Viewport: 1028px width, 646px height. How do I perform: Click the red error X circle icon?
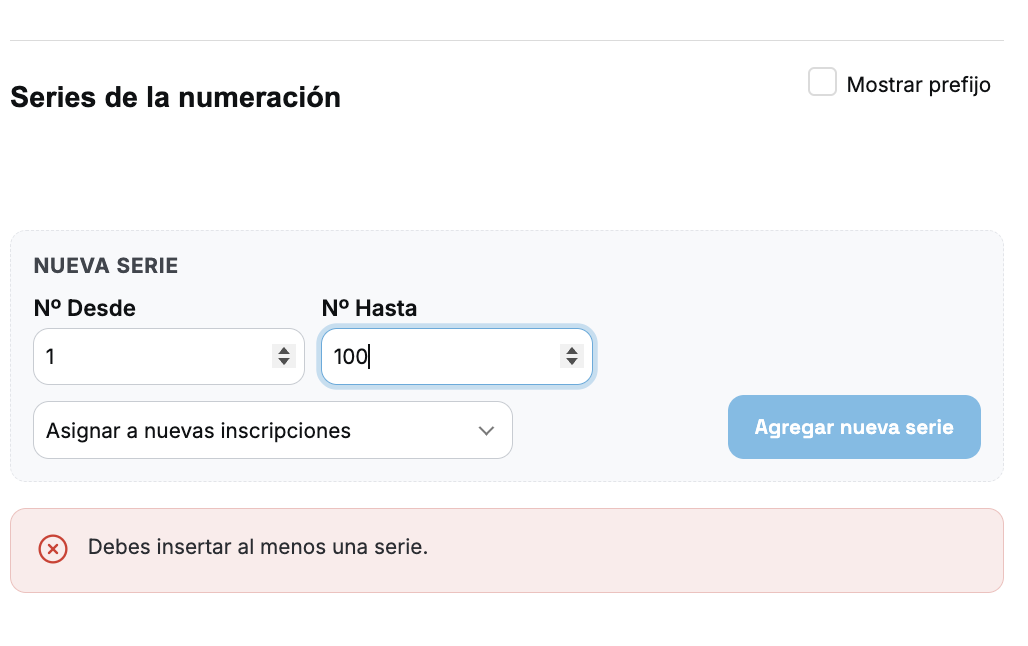coord(53,549)
